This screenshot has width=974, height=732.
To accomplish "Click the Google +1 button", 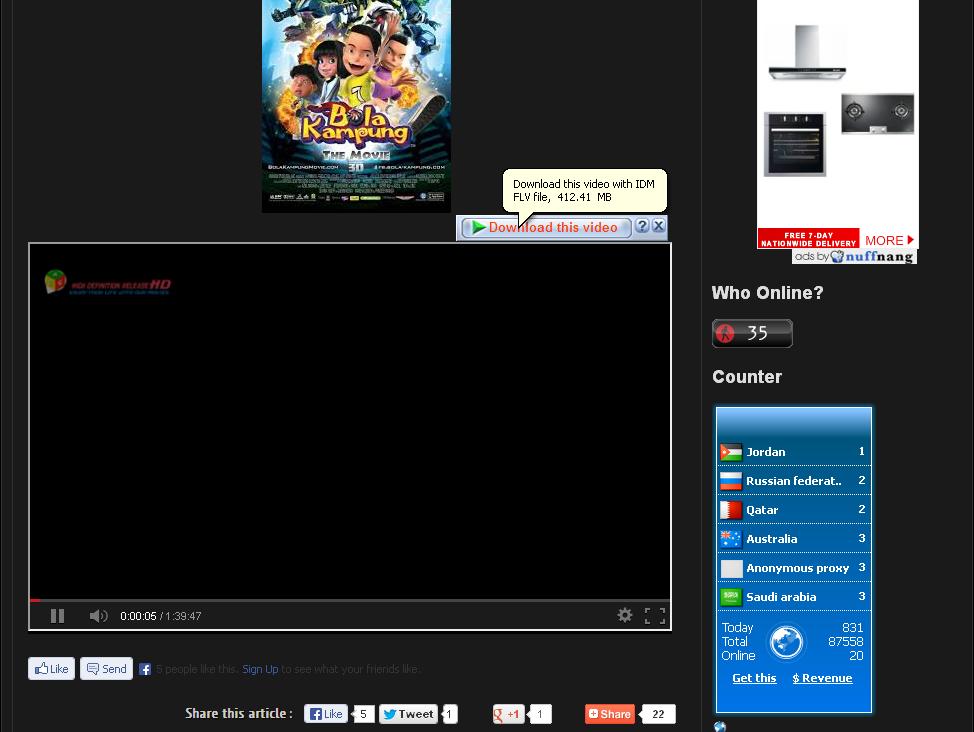I will (x=508, y=714).
